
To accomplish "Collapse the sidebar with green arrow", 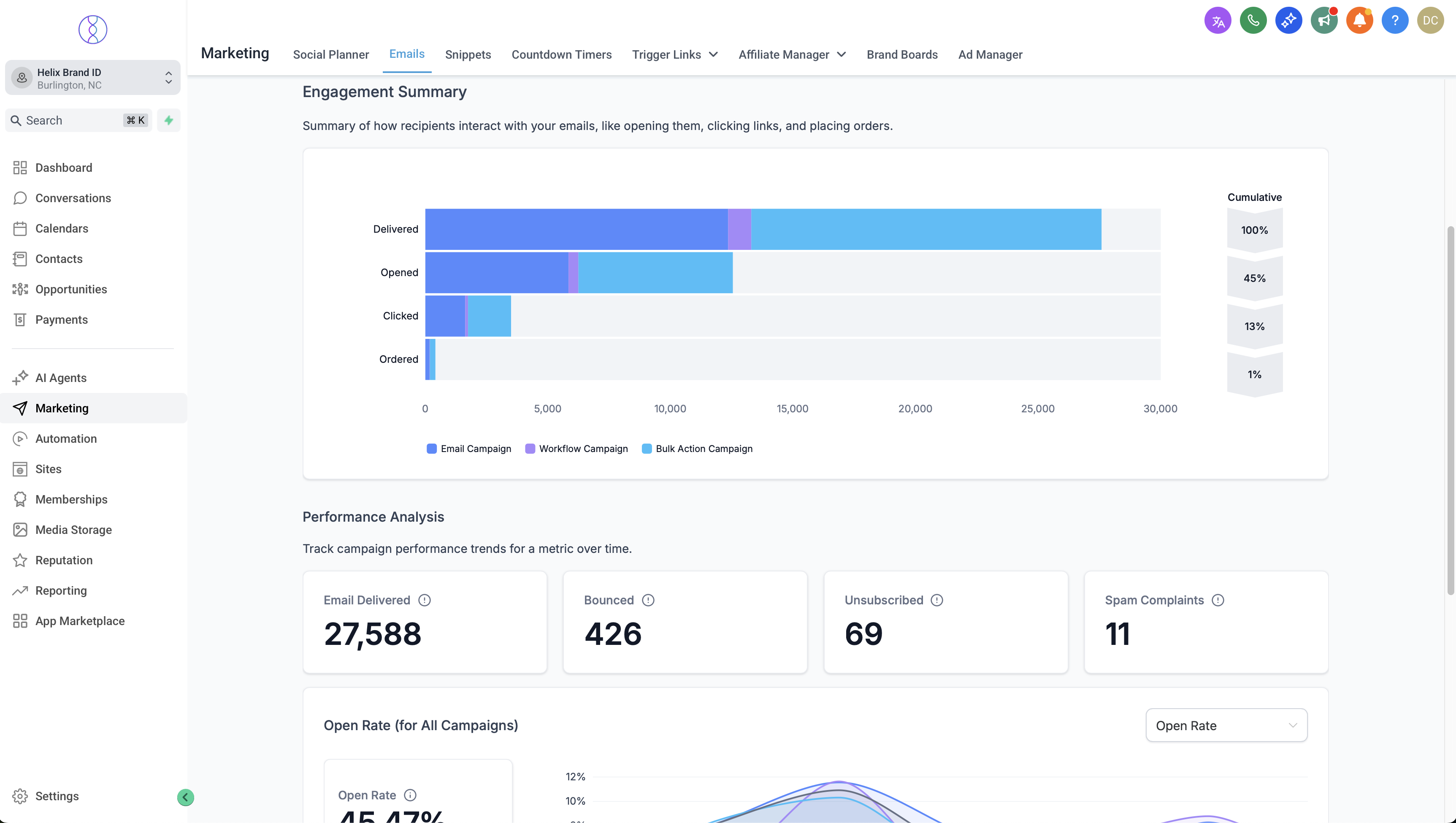I will [185, 797].
